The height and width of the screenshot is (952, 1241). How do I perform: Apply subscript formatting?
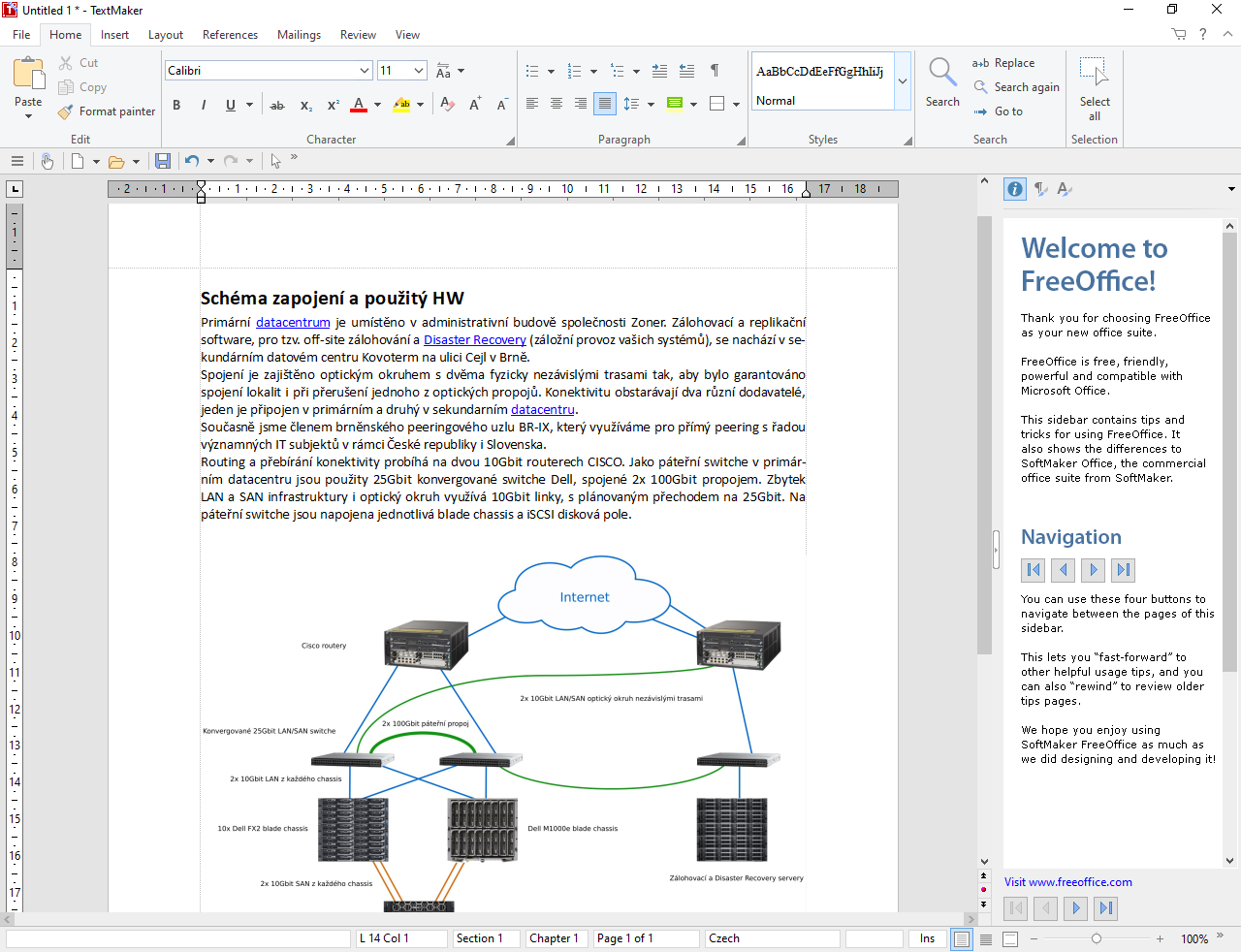click(305, 105)
